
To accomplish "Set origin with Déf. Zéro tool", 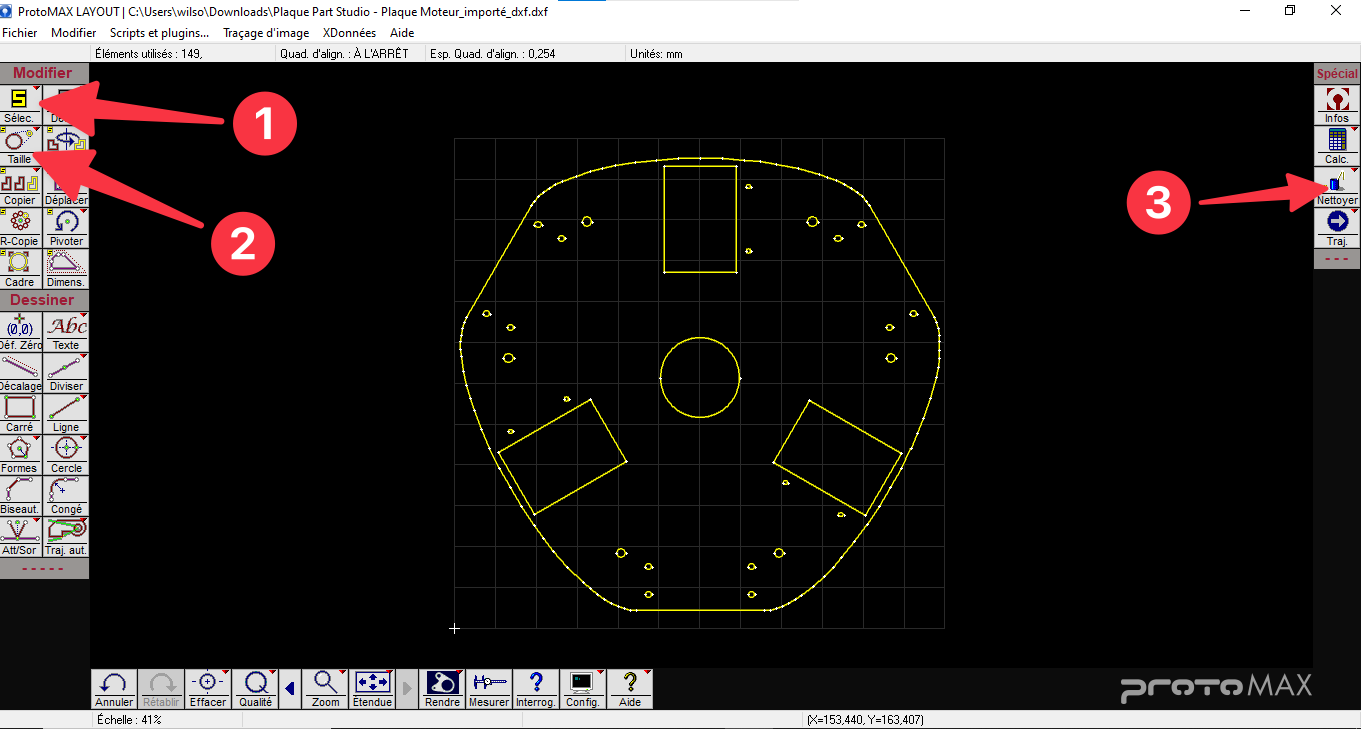I will click(x=22, y=332).
